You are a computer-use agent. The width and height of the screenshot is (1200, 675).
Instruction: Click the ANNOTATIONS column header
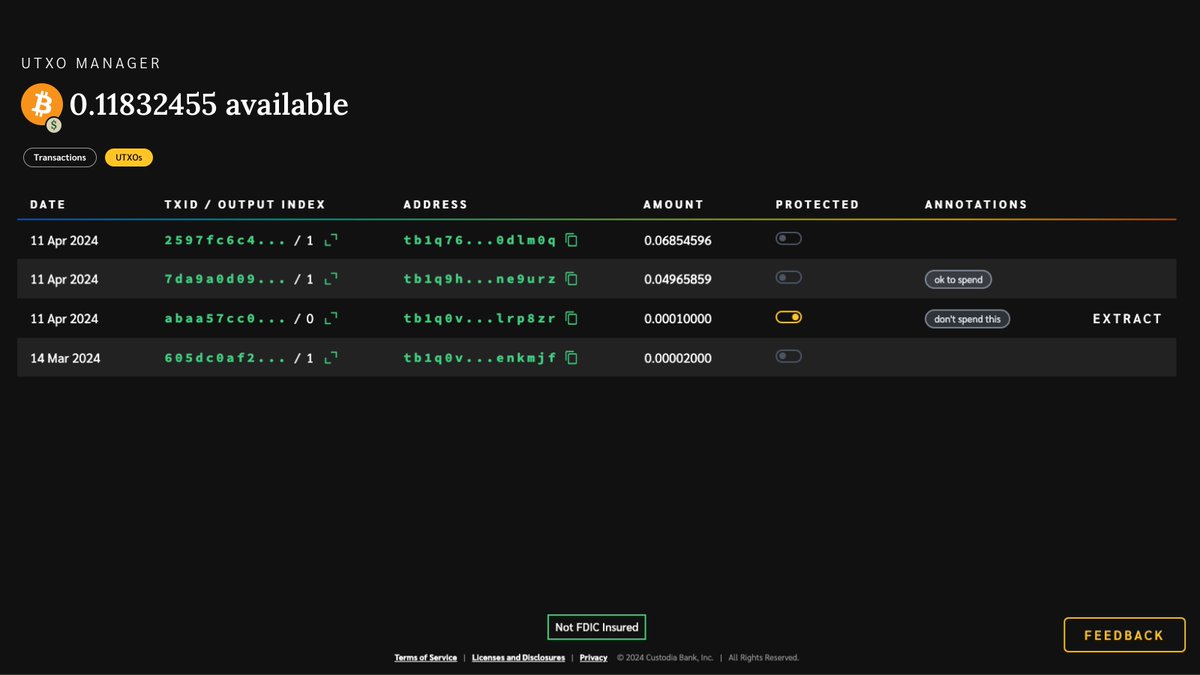[x=976, y=204]
